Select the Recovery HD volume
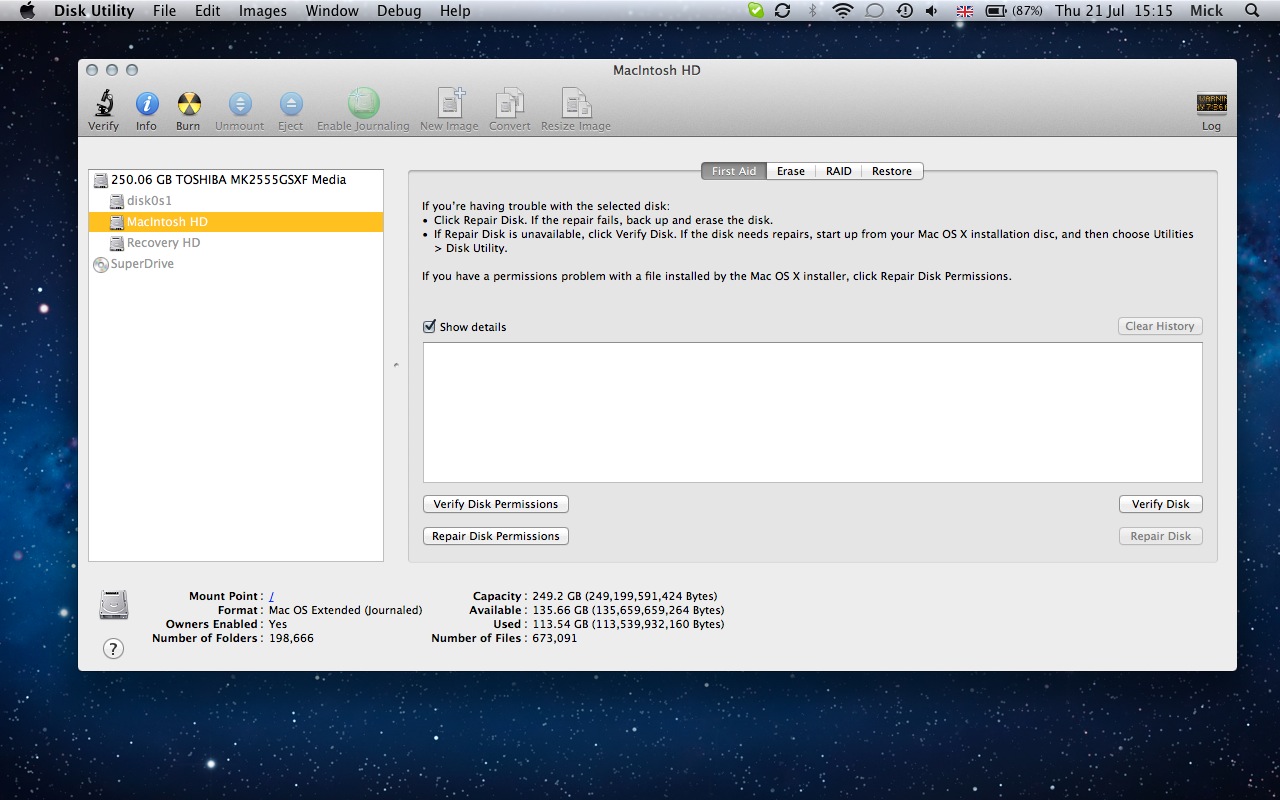The width and height of the screenshot is (1280, 800). [163, 243]
